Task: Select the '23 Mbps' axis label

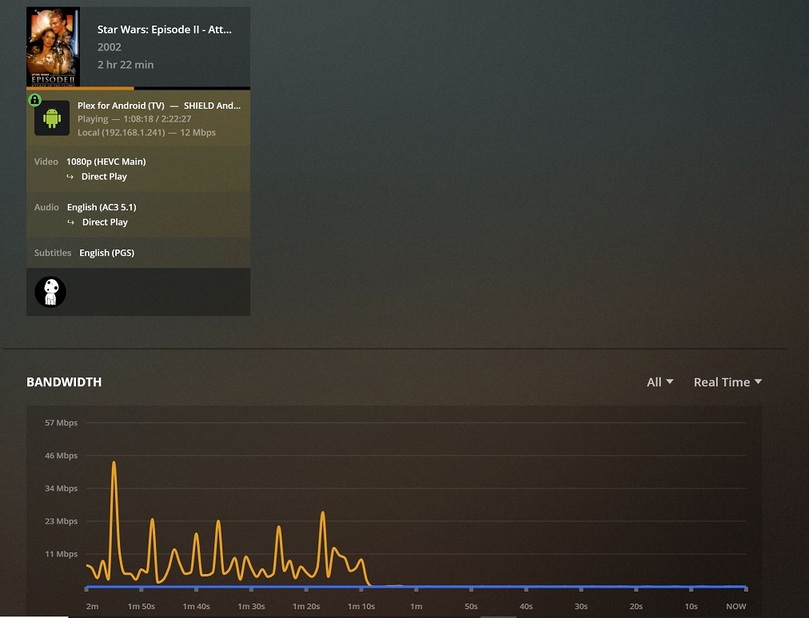Action: click(61, 522)
